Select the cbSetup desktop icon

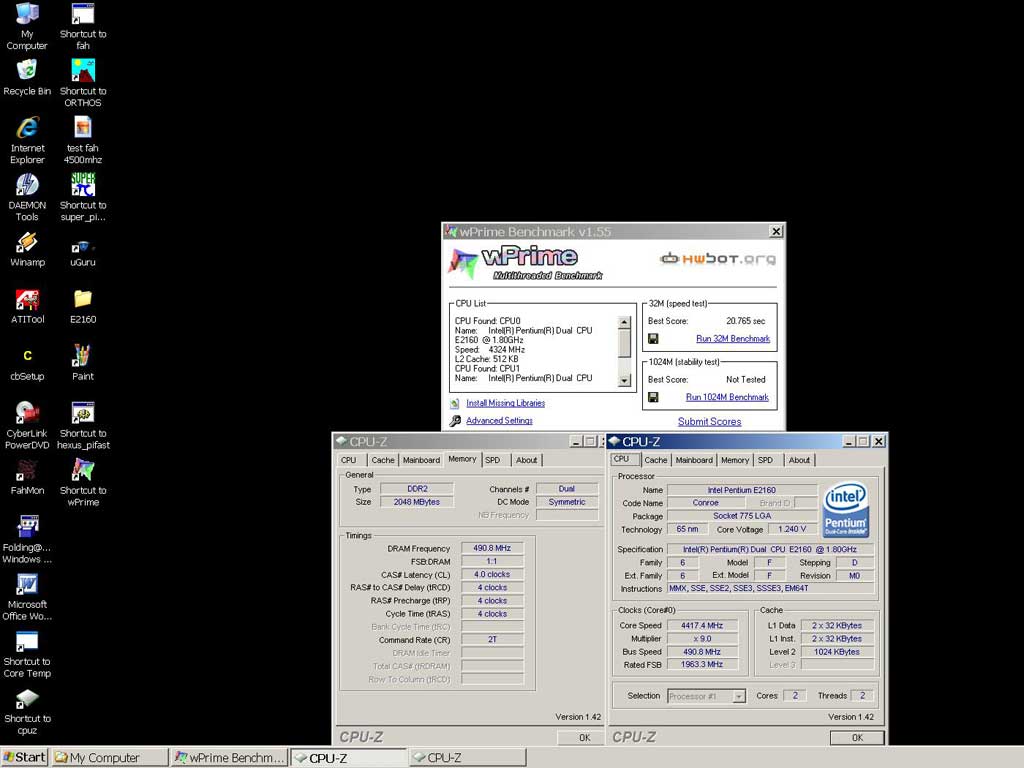(x=27, y=363)
